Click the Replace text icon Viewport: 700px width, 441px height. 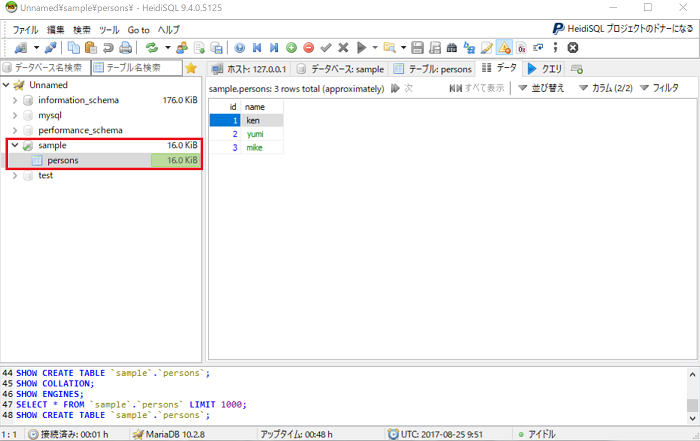469,48
